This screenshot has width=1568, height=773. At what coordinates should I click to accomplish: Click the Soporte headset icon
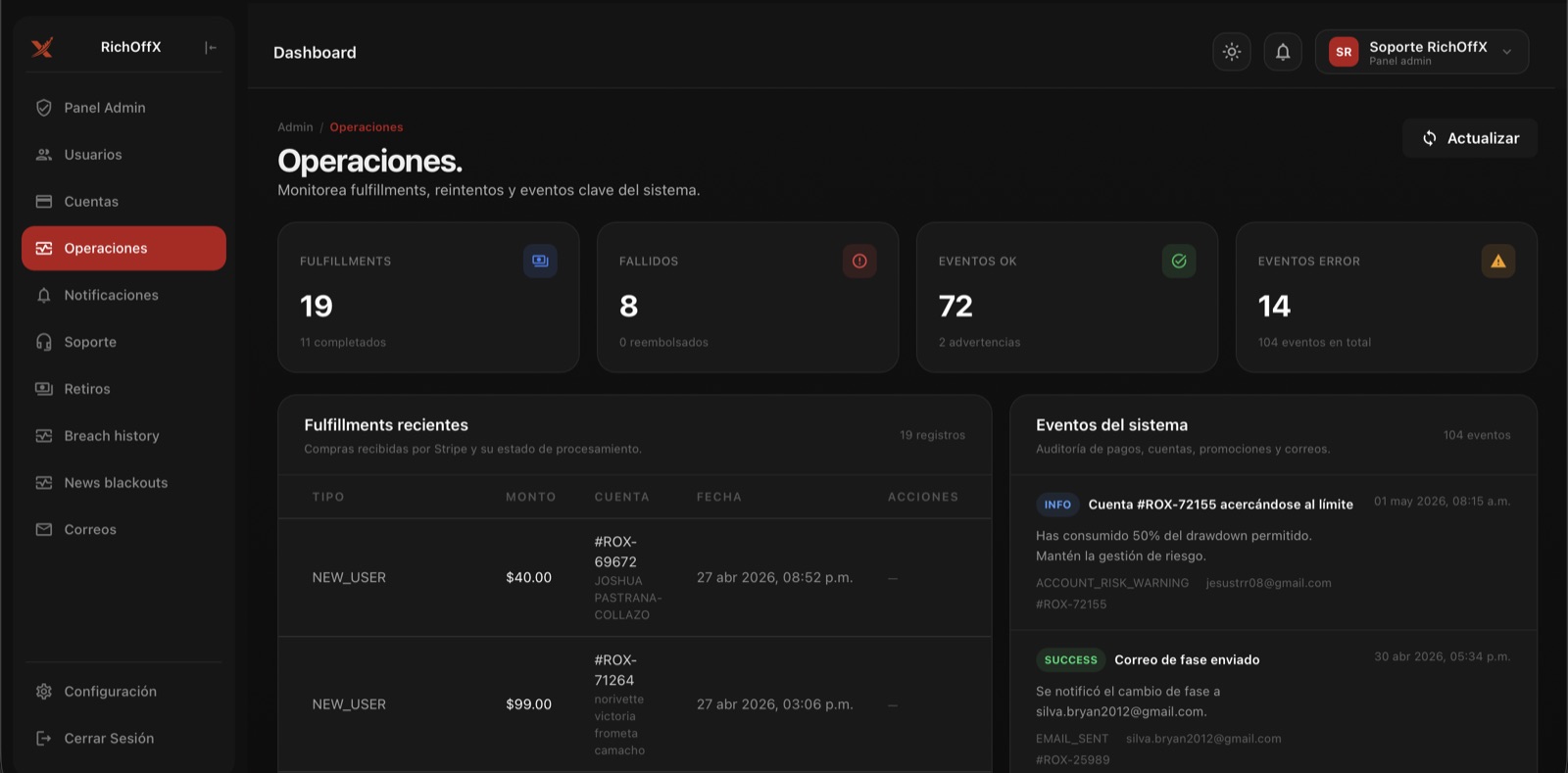pos(43,342)
